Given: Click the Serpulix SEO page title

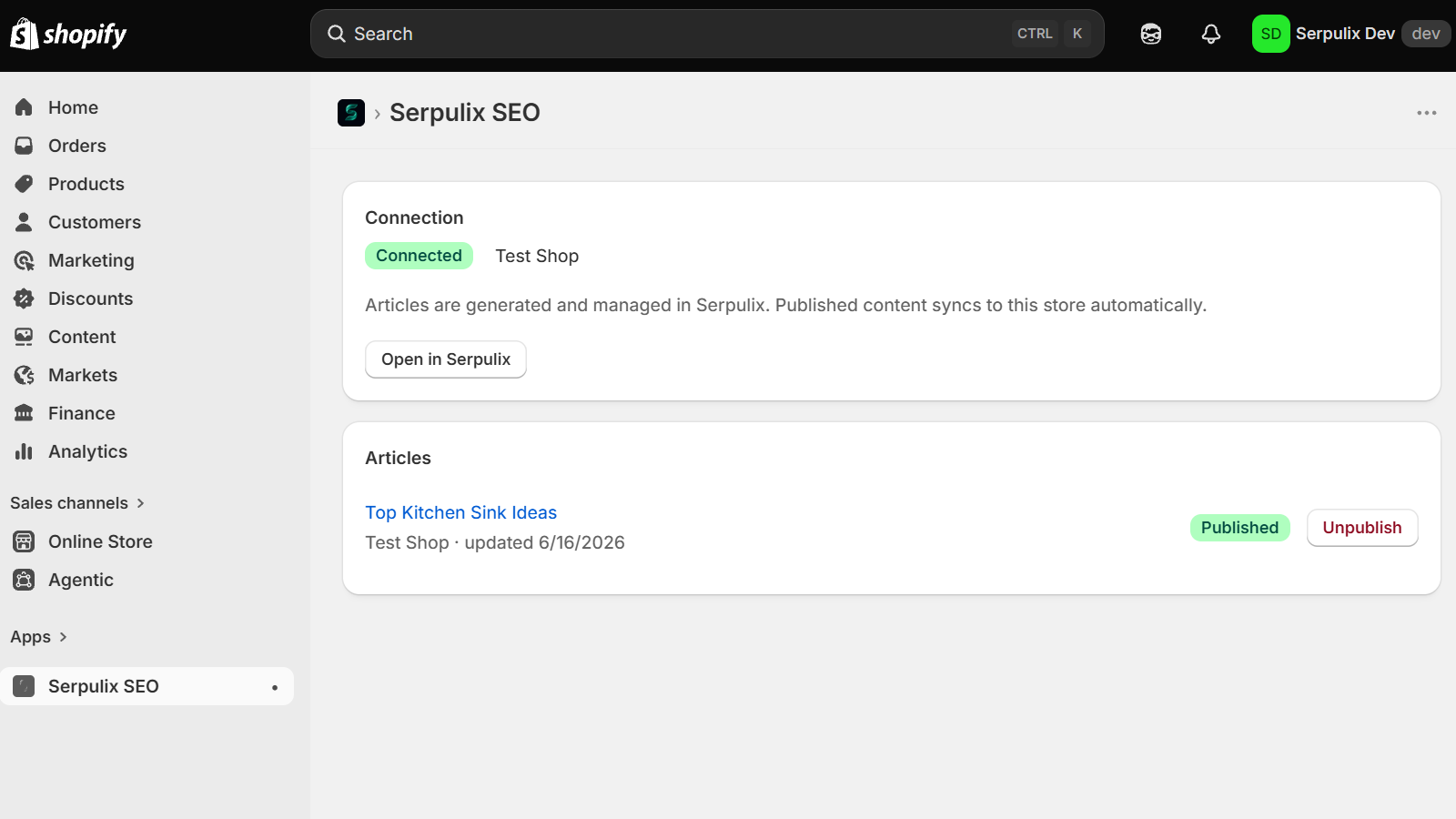Looking at the screenshot, I should point(465,113).
